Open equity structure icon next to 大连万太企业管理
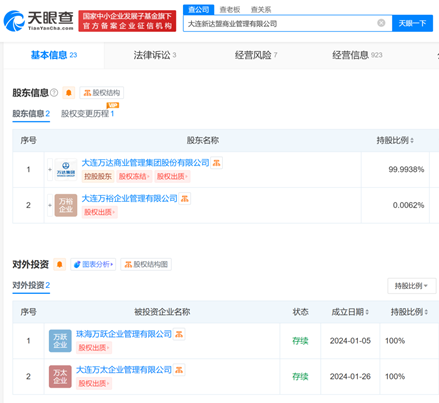Viewport: 439px width, 403px height. [x=179, y=370]
